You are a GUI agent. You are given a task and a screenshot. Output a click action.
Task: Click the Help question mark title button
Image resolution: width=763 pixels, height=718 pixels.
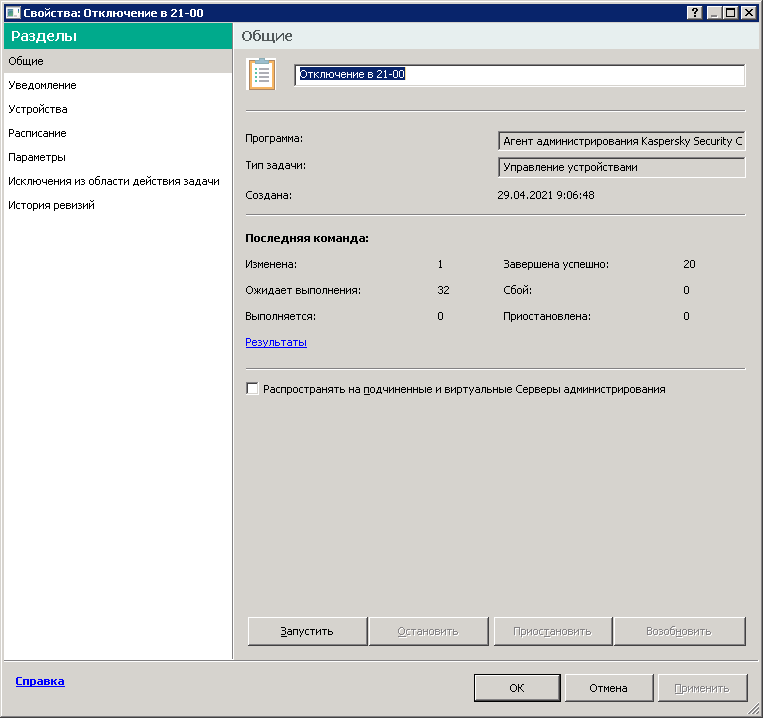[x=694, y=13]
